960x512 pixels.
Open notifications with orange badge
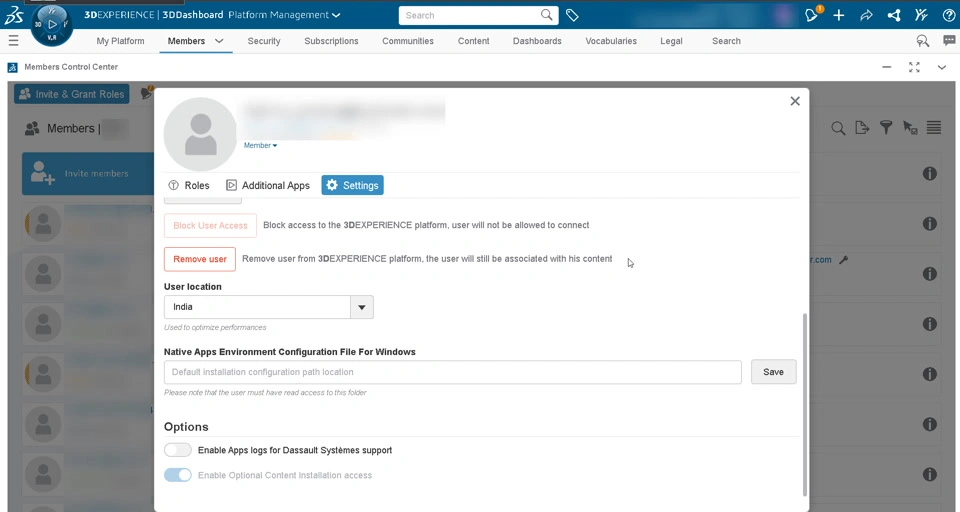pyautogui.click(x=812, y=15)
